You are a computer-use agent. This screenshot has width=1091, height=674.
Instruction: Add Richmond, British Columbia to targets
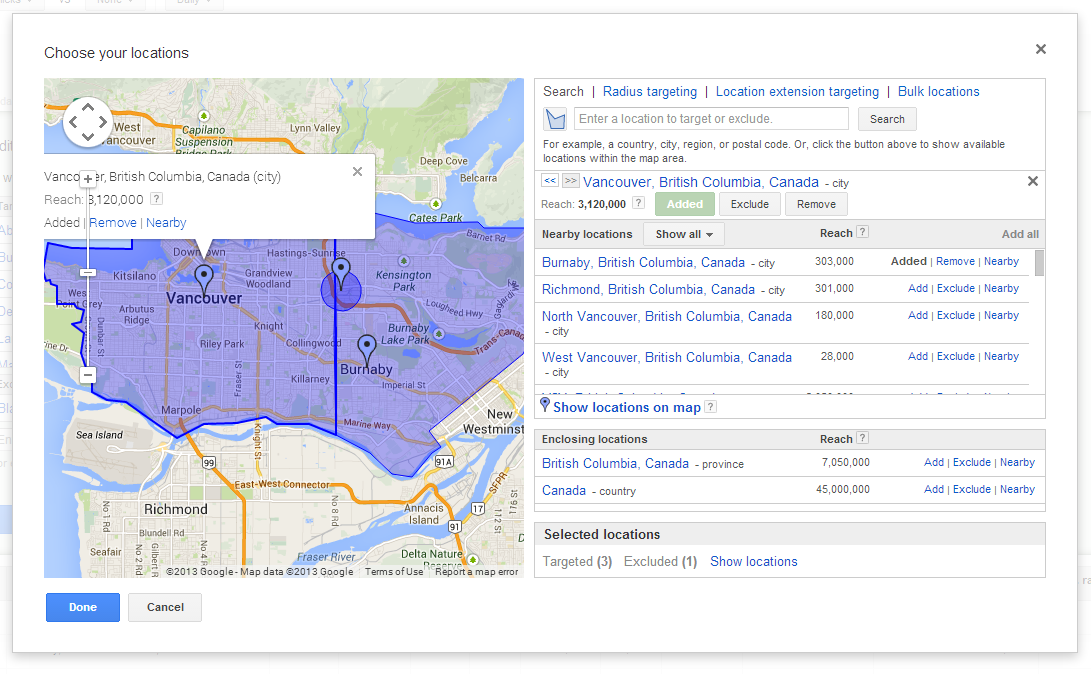pos(917,288)
